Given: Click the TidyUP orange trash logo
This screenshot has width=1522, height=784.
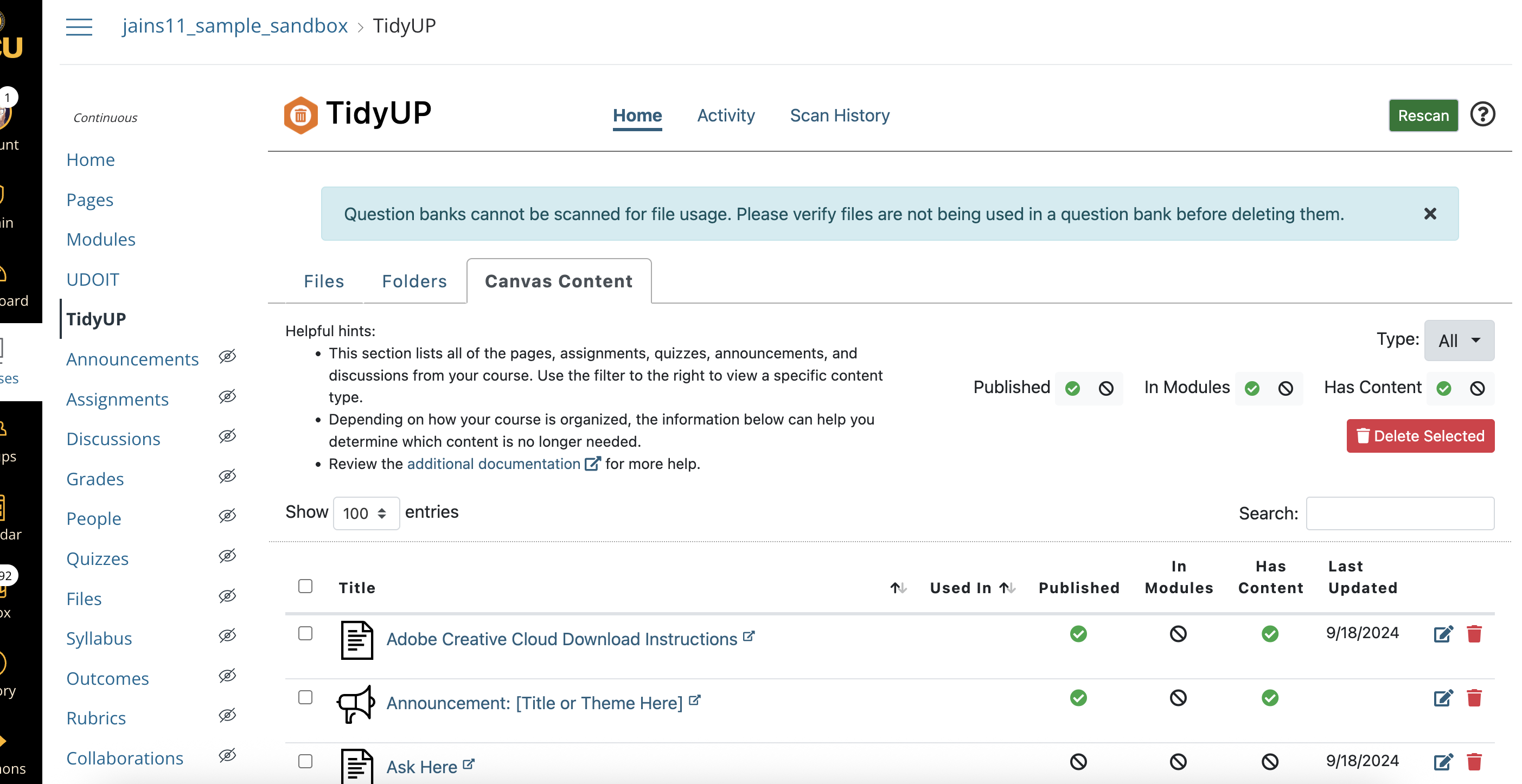Looking at the screenshot, I should (300, 114).
